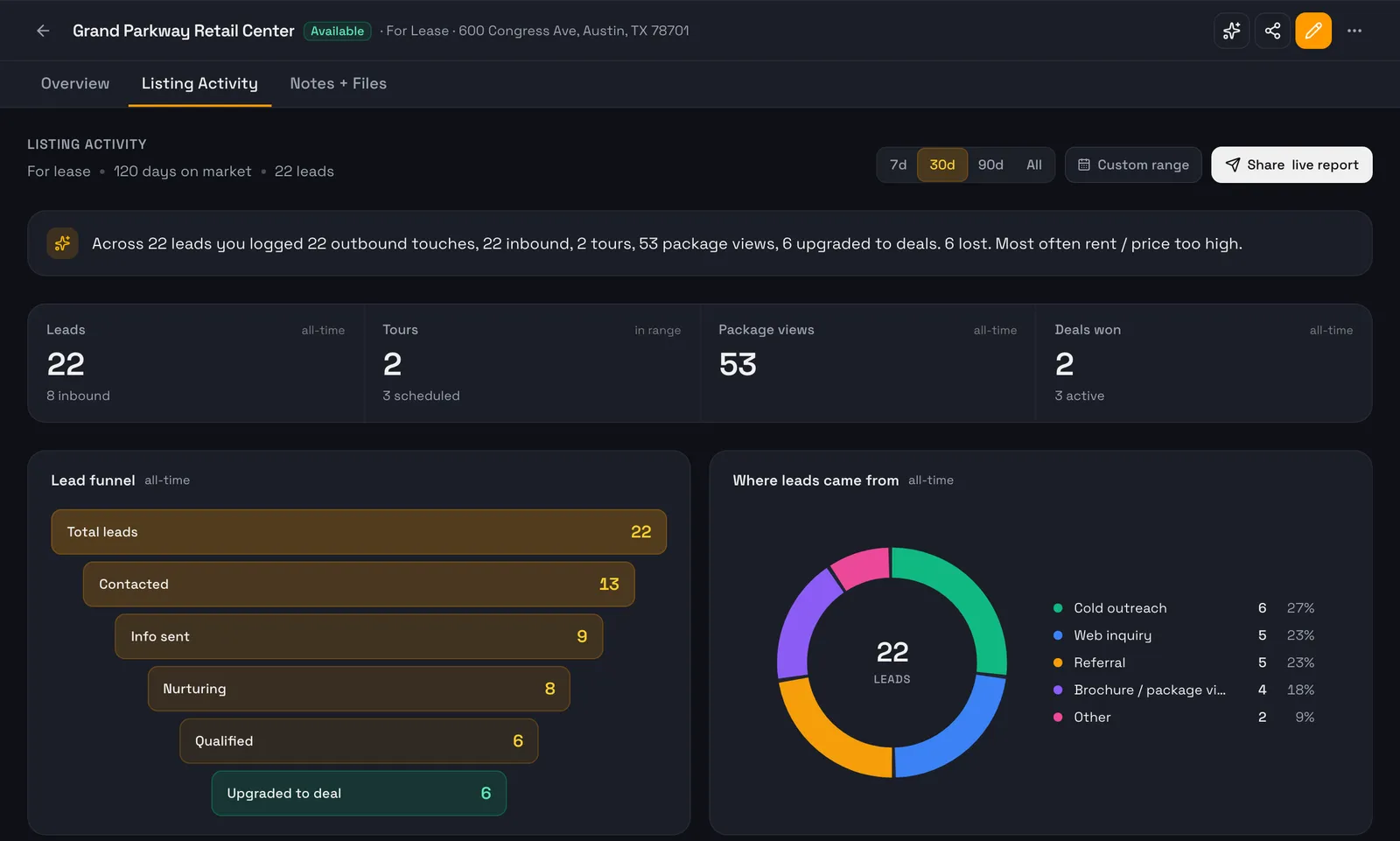Switch to the Overview tab

(x=75, y=83)
